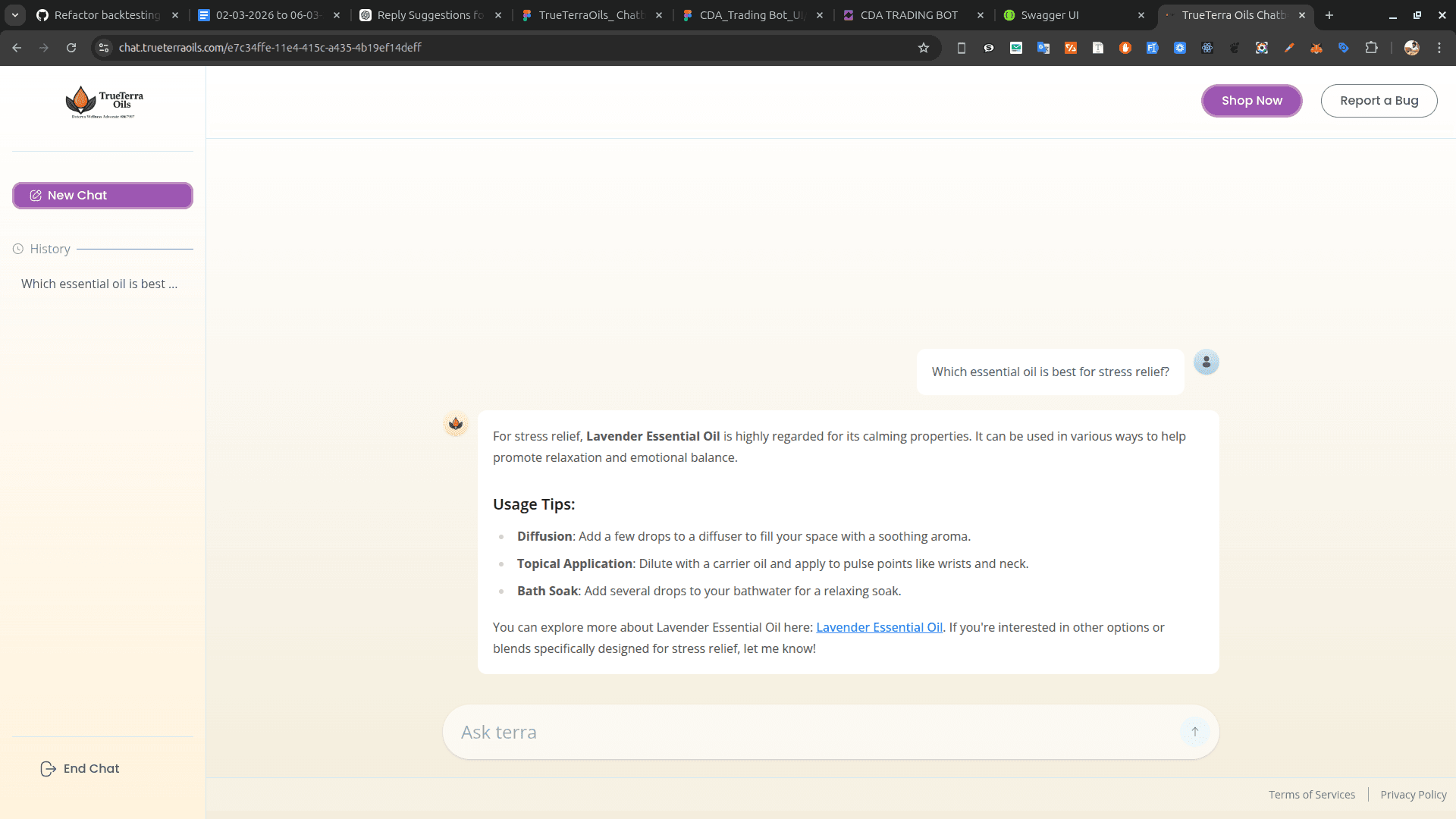Open the Chrome three-dot menu
The image size is (1456, 819).
pyautogui.click(x=1440, y=47)
